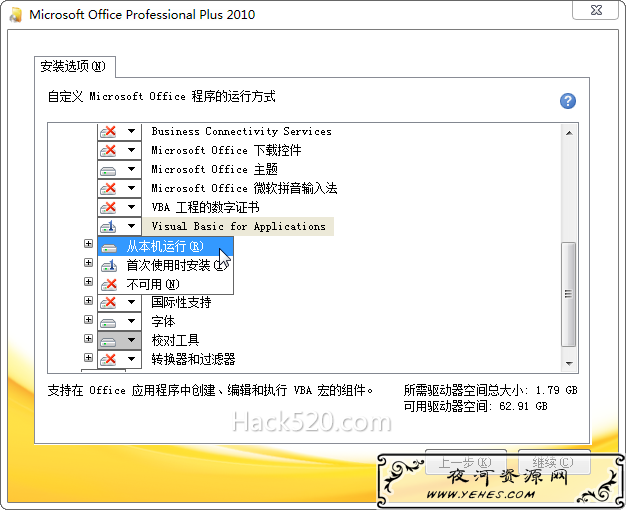Click the 上一步(B) back button

pyautogui.click(x=466, y=462)
